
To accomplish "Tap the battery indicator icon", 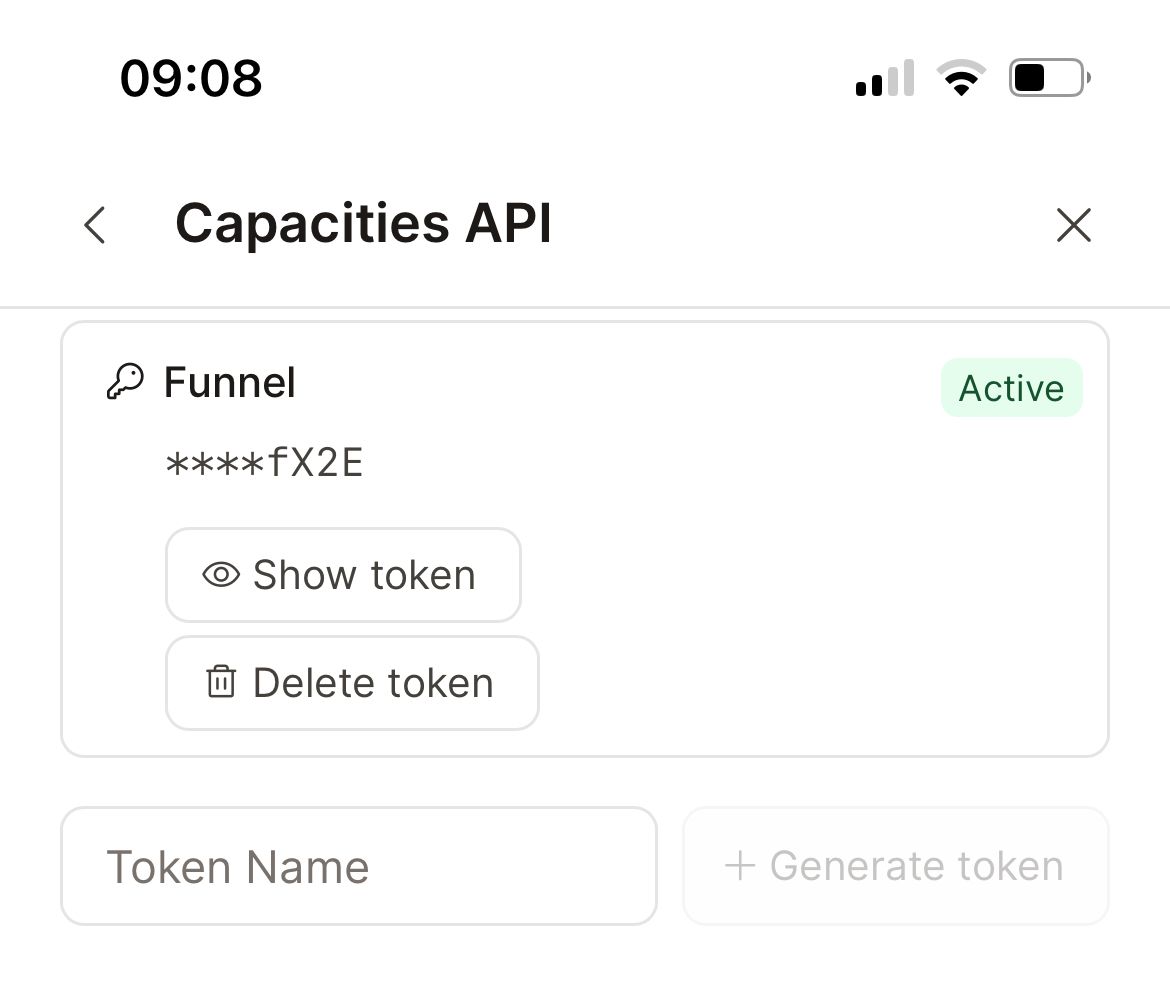I will (x=1047, y=76).
